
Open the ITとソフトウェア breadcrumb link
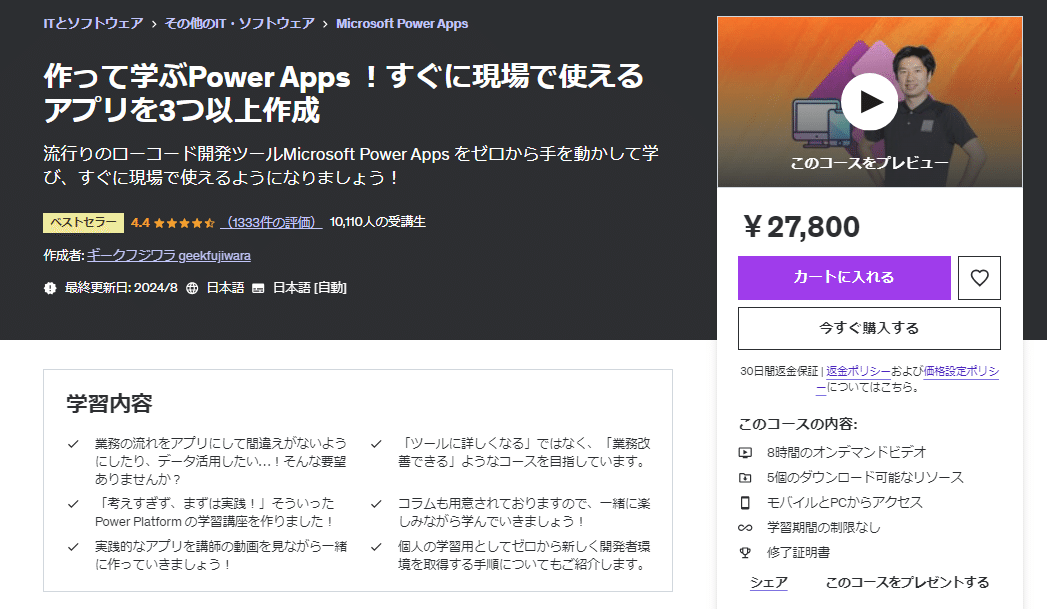click(x=93, y=23)
